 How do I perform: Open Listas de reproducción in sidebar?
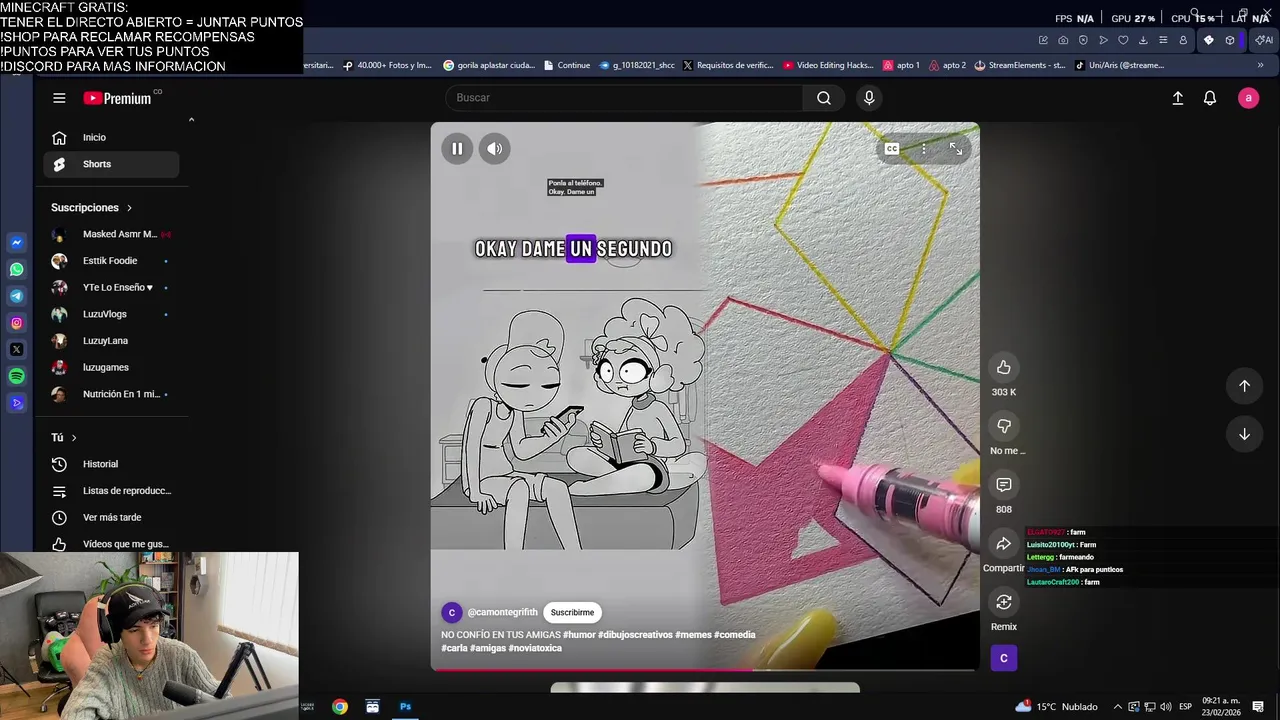111,491
